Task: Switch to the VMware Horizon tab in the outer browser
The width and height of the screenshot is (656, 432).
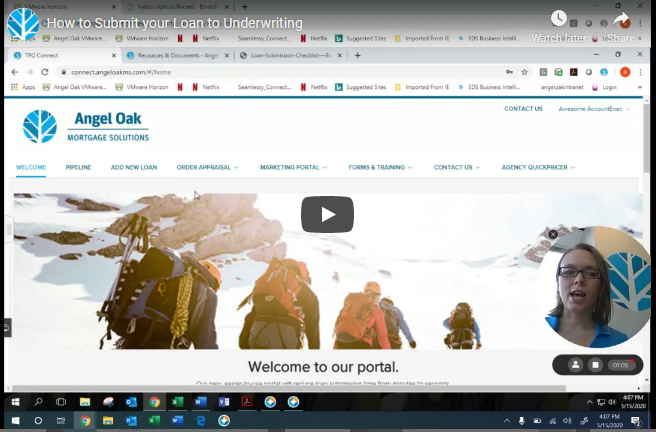Action: click(65, 7)
